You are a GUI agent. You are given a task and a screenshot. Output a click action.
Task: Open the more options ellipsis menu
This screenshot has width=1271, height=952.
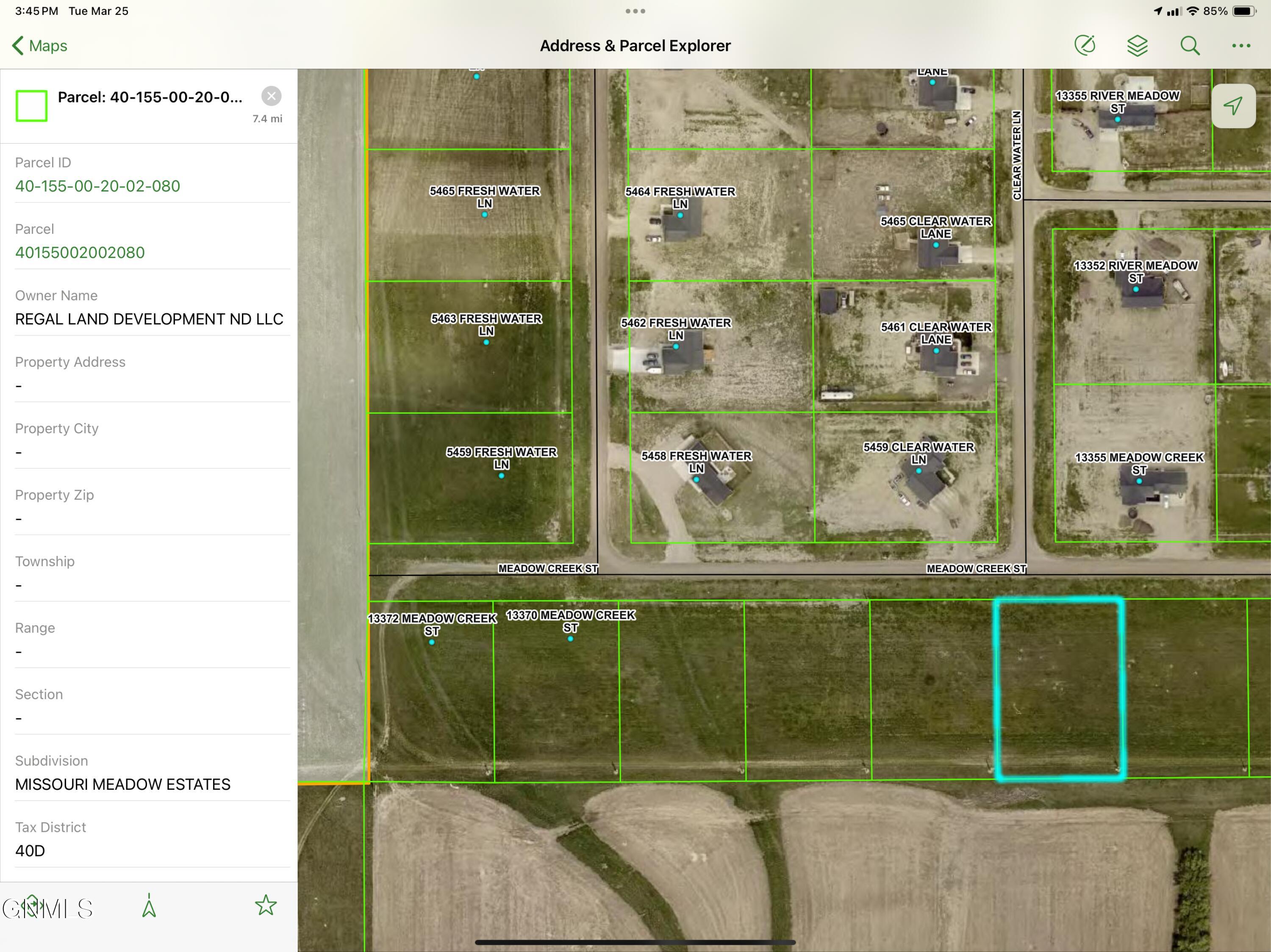pos(1240,45)
